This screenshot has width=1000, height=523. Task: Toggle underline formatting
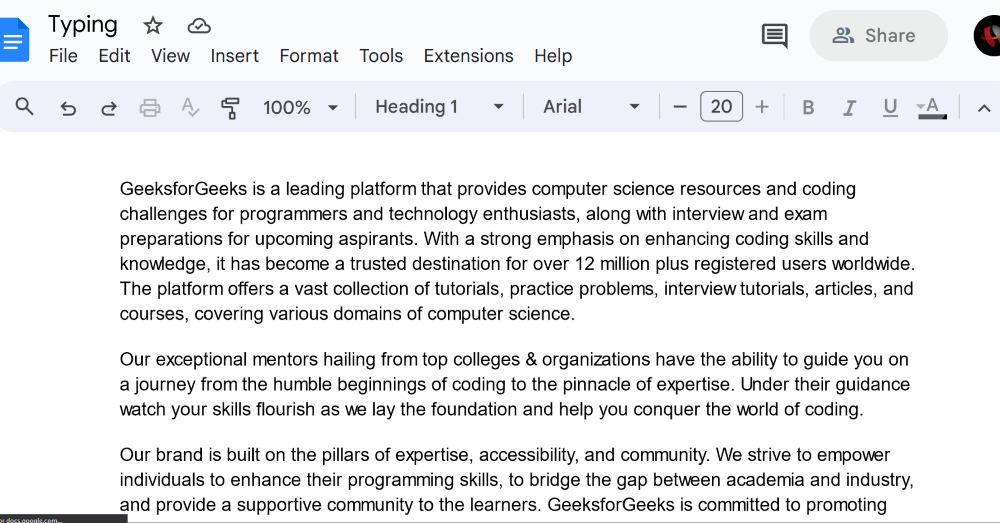pyautogui.click(x=890, y=107)
